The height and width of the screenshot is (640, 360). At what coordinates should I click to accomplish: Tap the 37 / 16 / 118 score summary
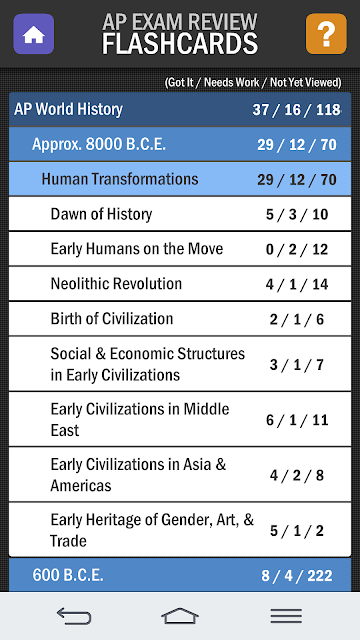pyautogui.click(x=296, y=109)
